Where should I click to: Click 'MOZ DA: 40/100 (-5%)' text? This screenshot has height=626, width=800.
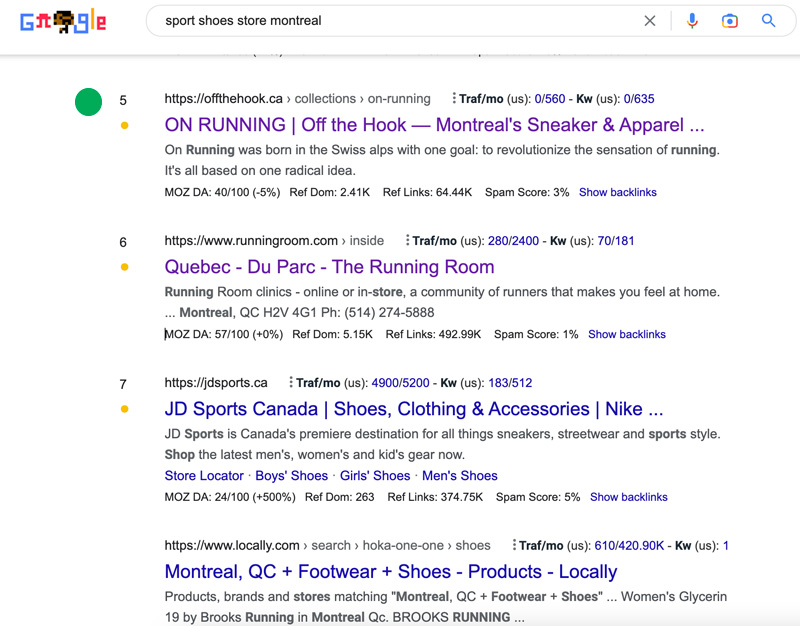[222, 192]
